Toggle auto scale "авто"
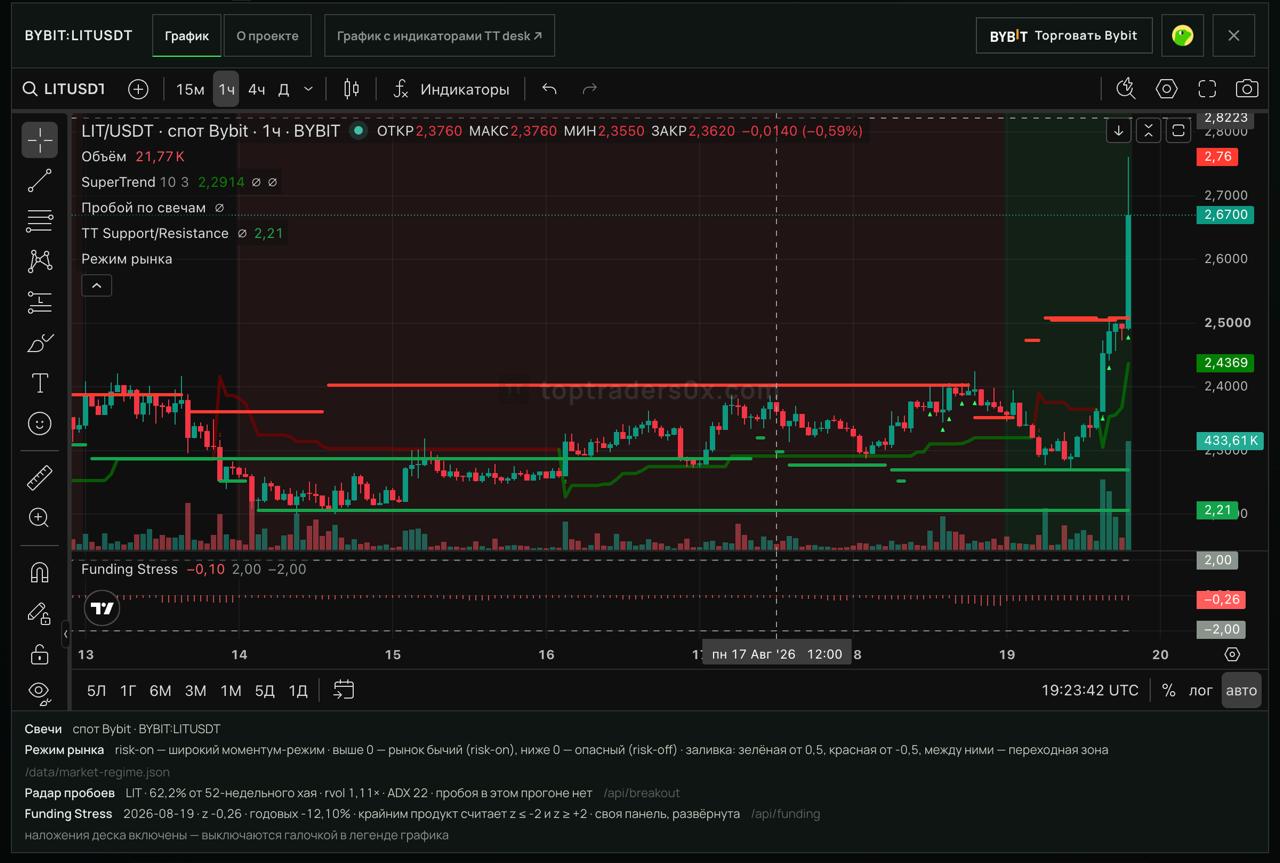 1241,690
